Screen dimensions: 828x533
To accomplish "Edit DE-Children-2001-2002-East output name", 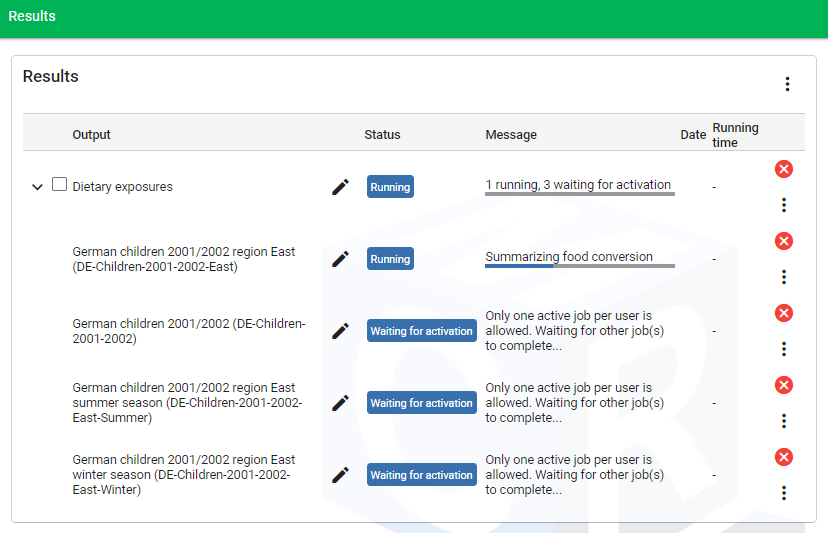I will [x=340, y=259].
